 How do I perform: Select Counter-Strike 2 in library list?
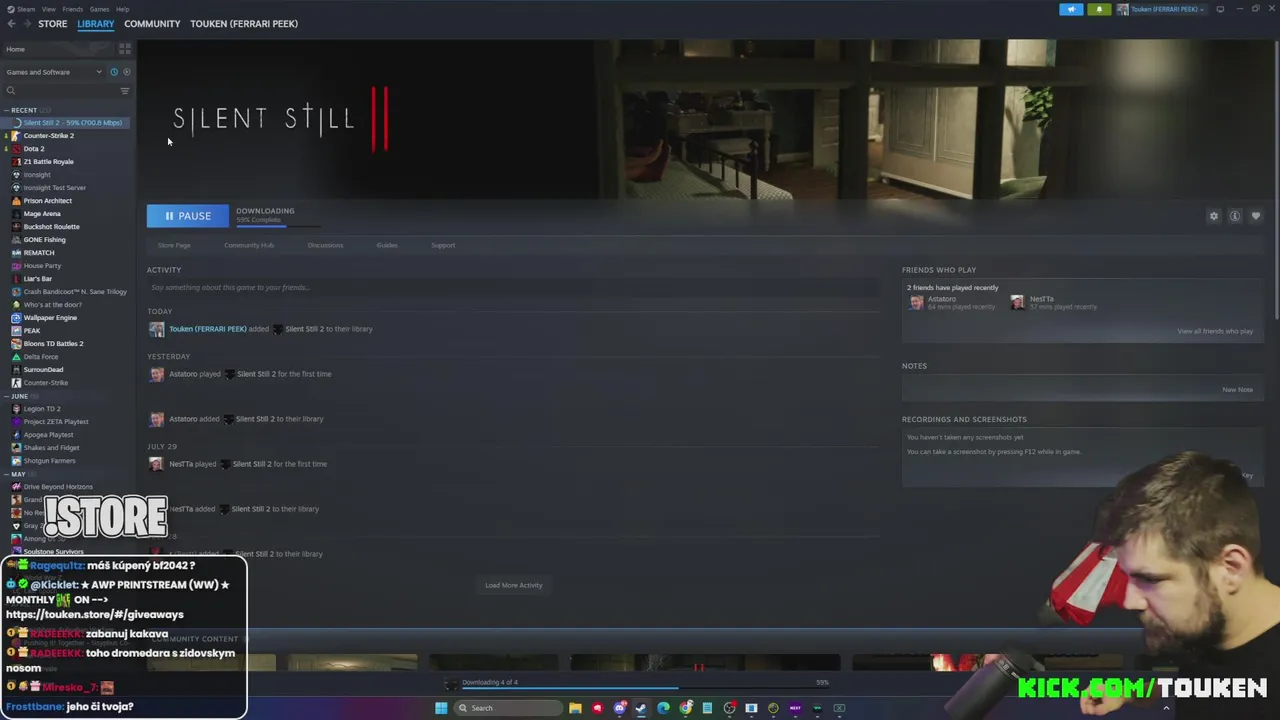click(48, 136)
